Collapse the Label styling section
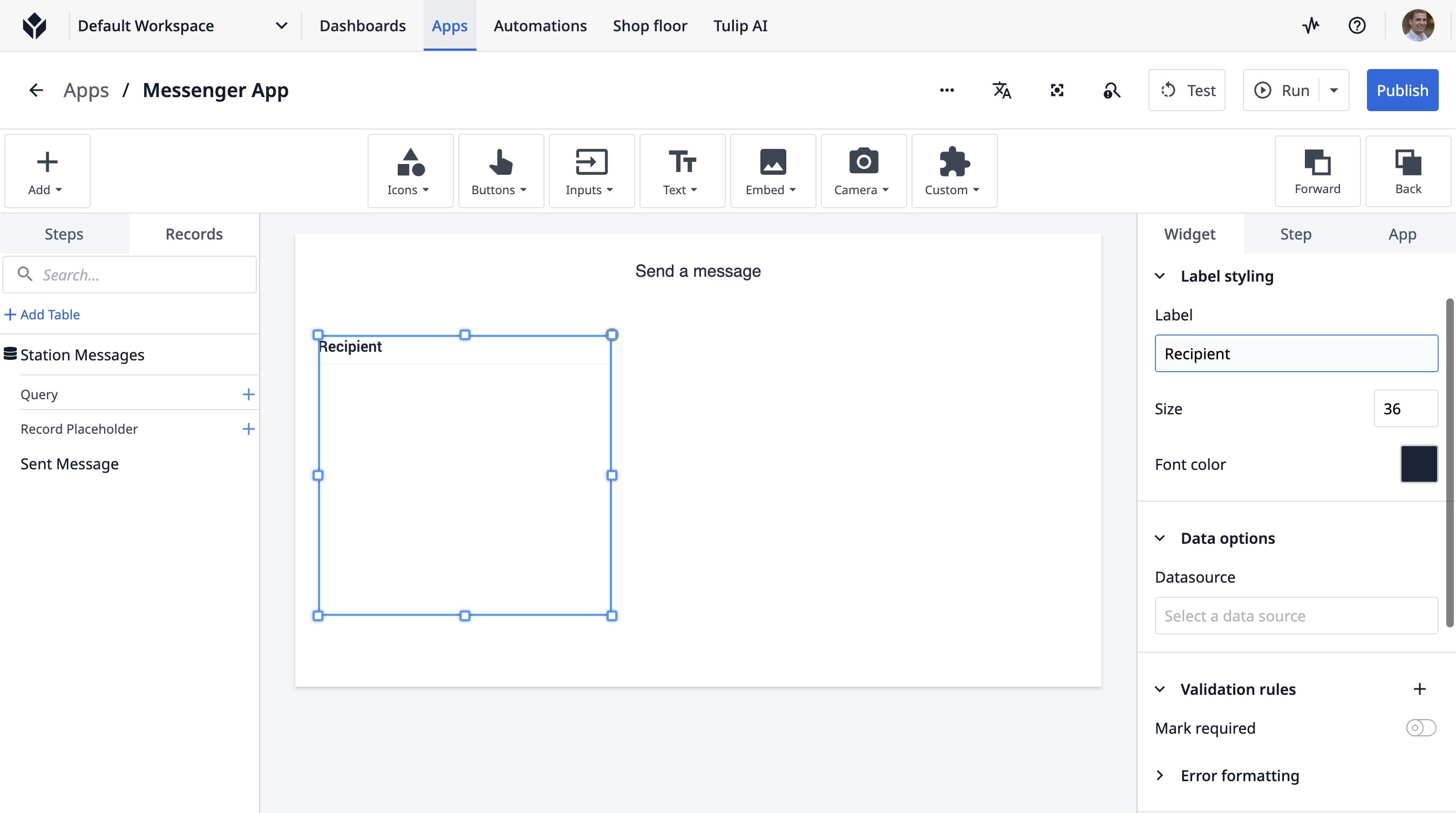 (x=1160, y=276)
